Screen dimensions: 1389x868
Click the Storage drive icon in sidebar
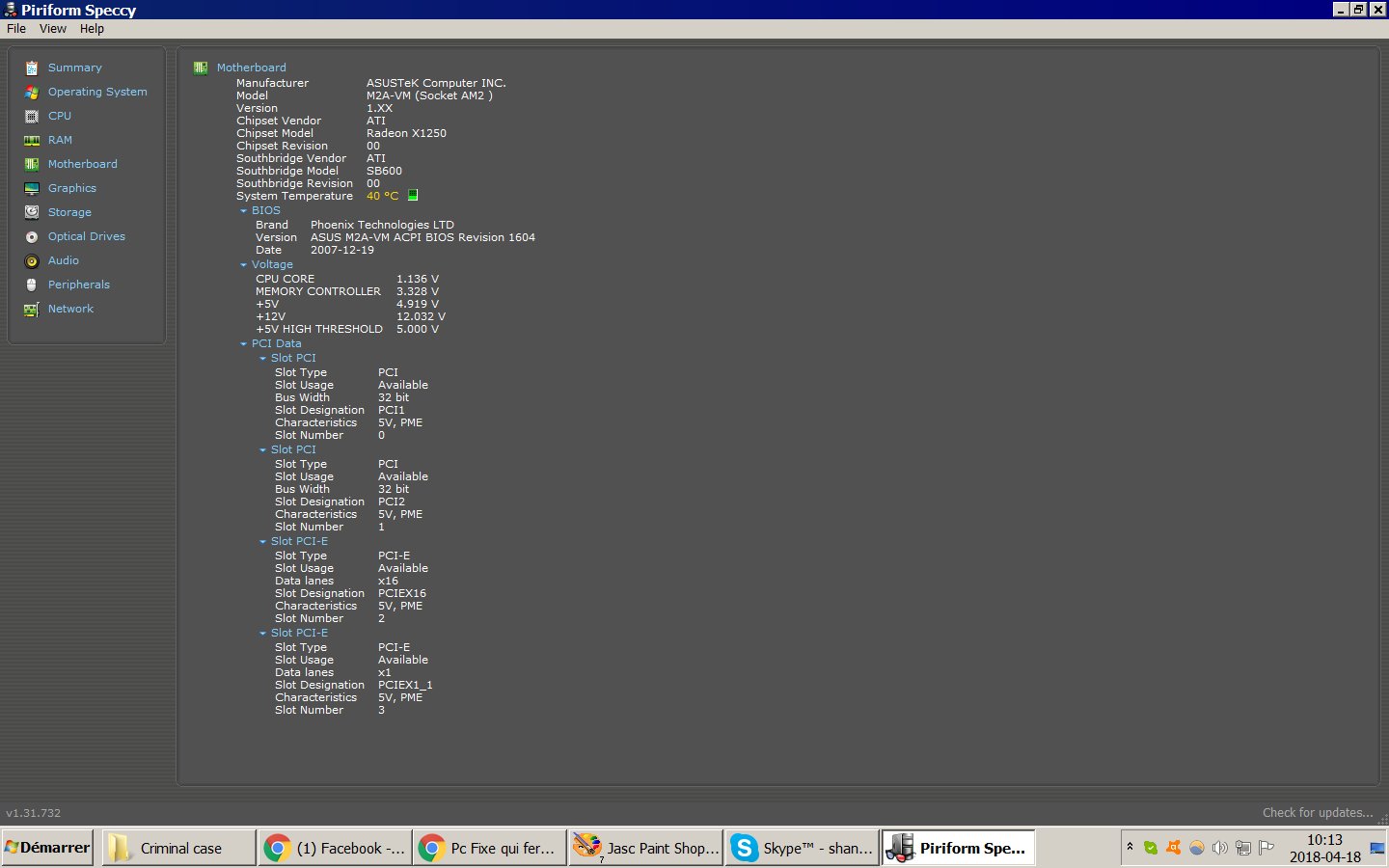click(32, 212)
